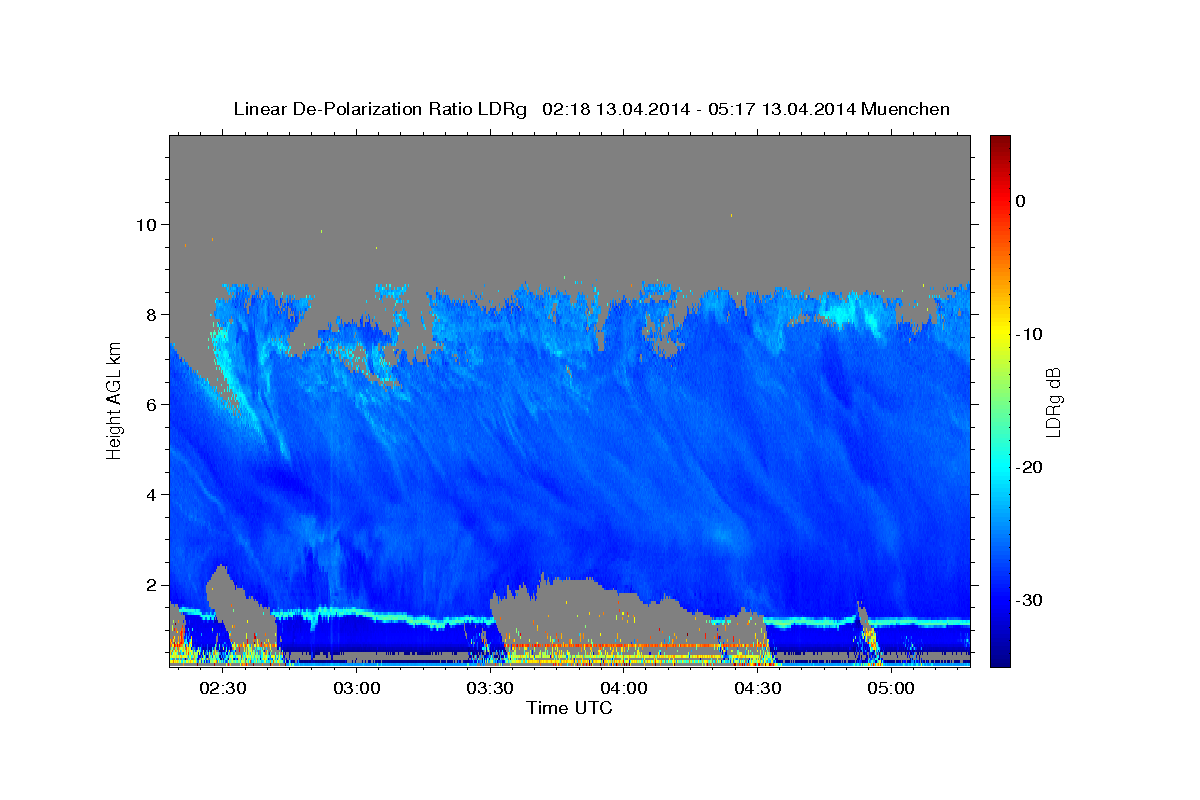Click the 02:30 time tick label
Viewport: 1200px width, 800px height.
(223, 689)
